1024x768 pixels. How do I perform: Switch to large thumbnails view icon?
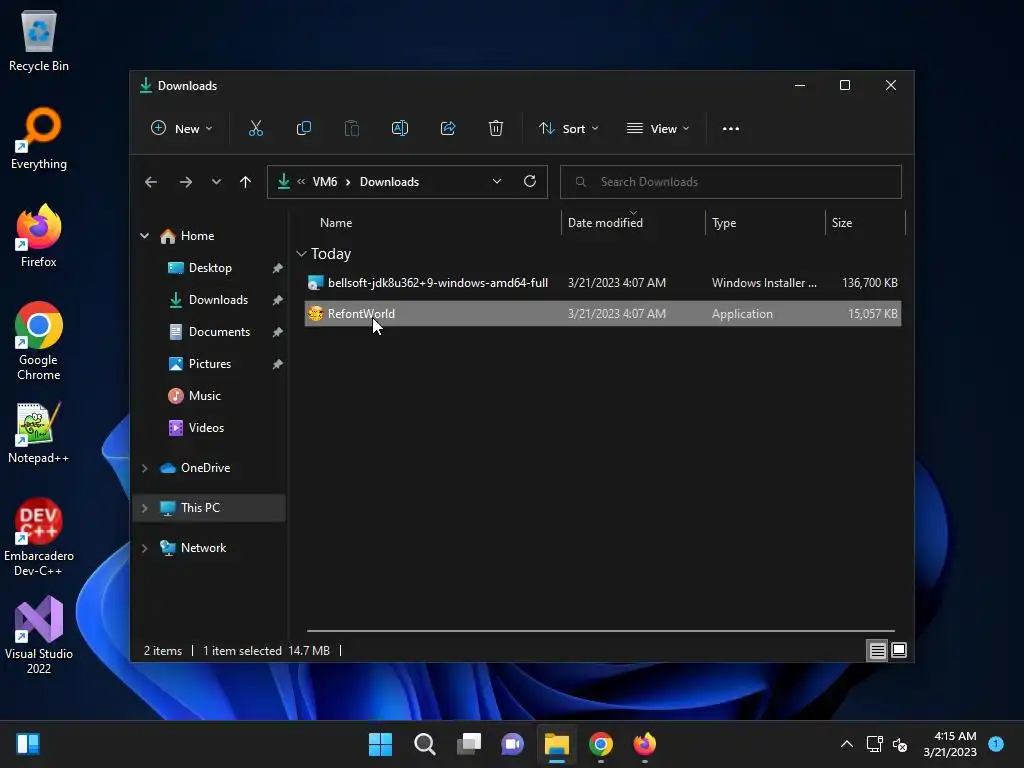click(899, 650)
